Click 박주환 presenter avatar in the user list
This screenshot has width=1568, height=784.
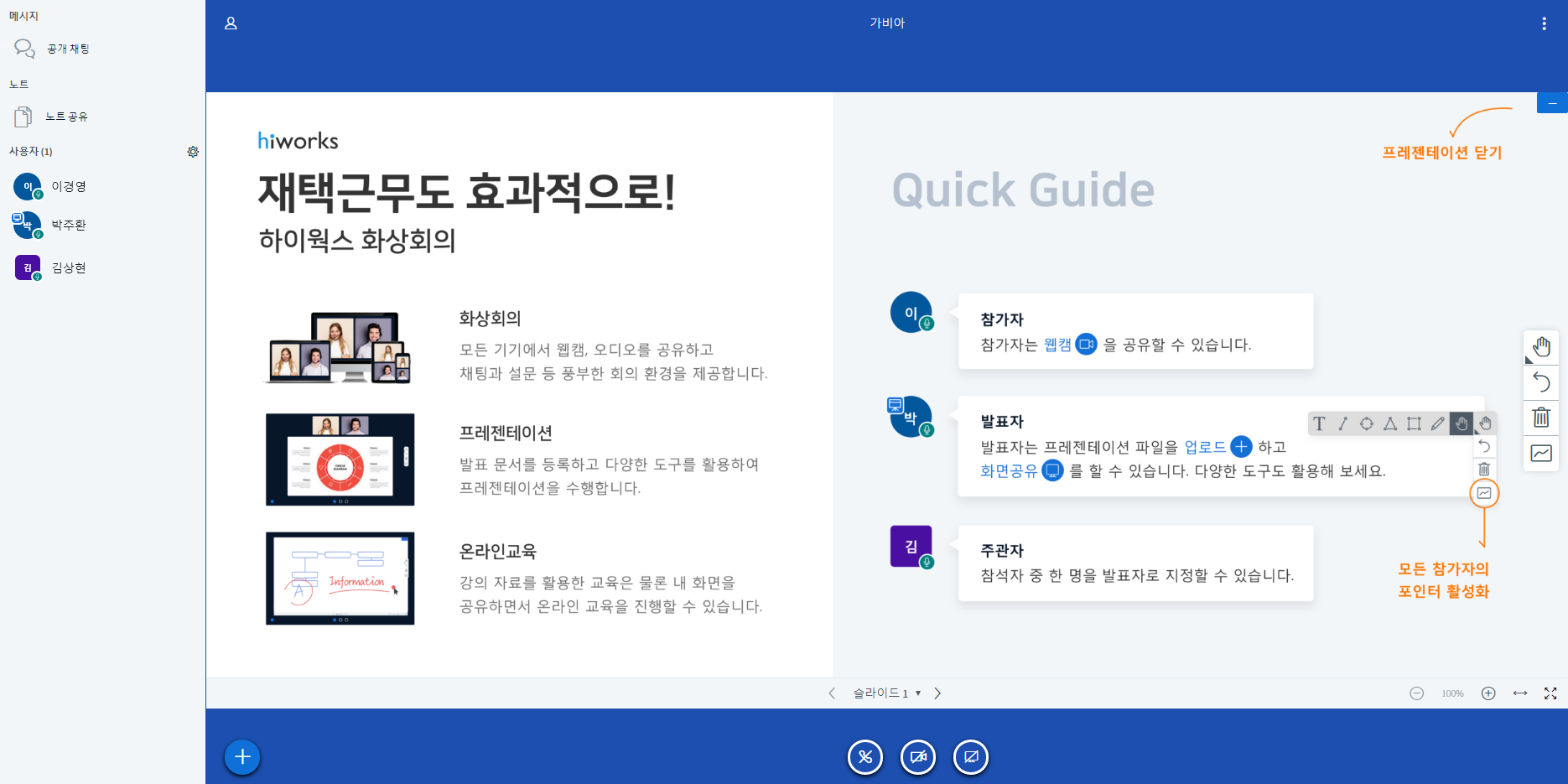(28, 225)
